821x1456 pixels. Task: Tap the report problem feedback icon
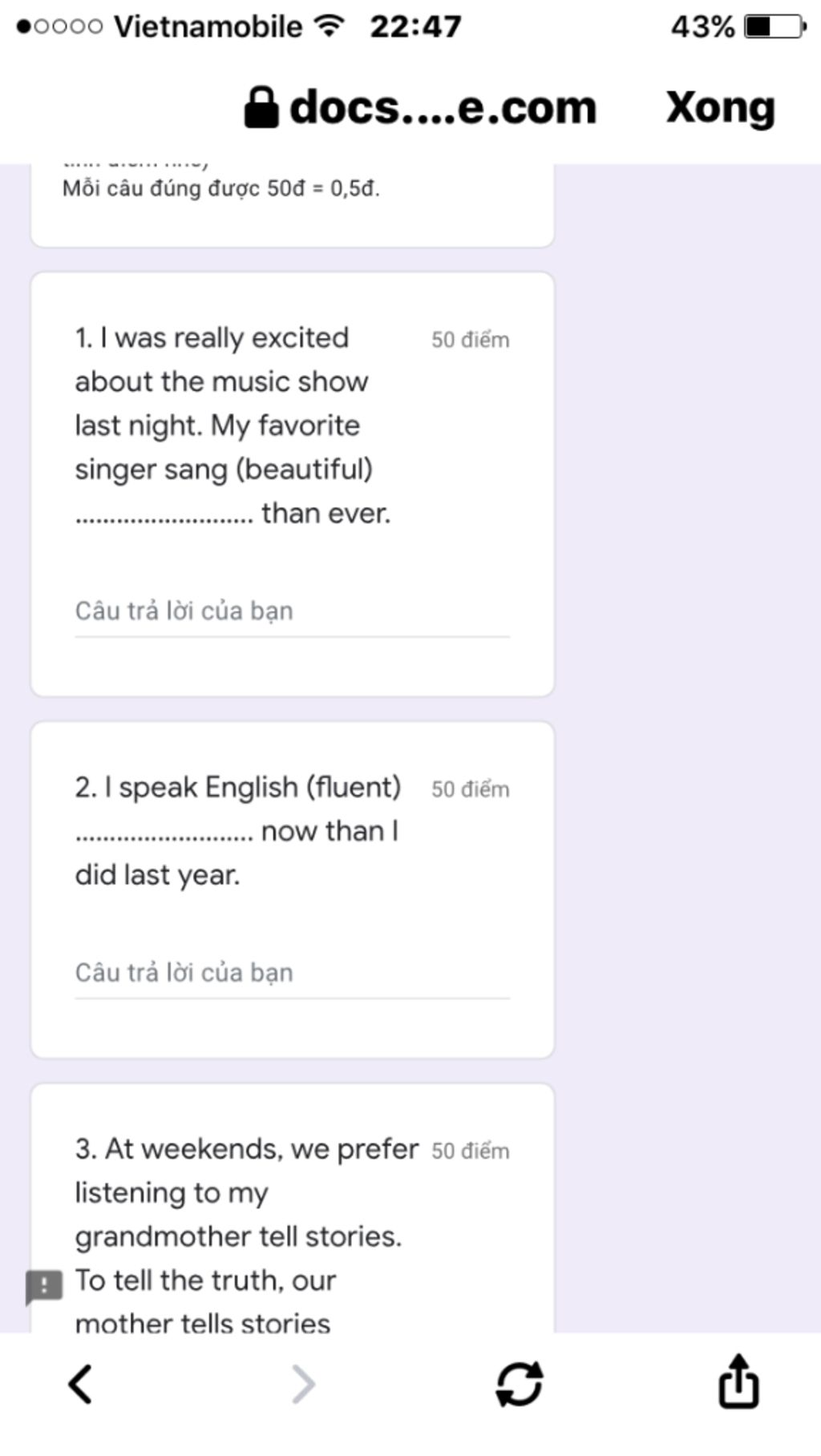(x=44, y=1287)
